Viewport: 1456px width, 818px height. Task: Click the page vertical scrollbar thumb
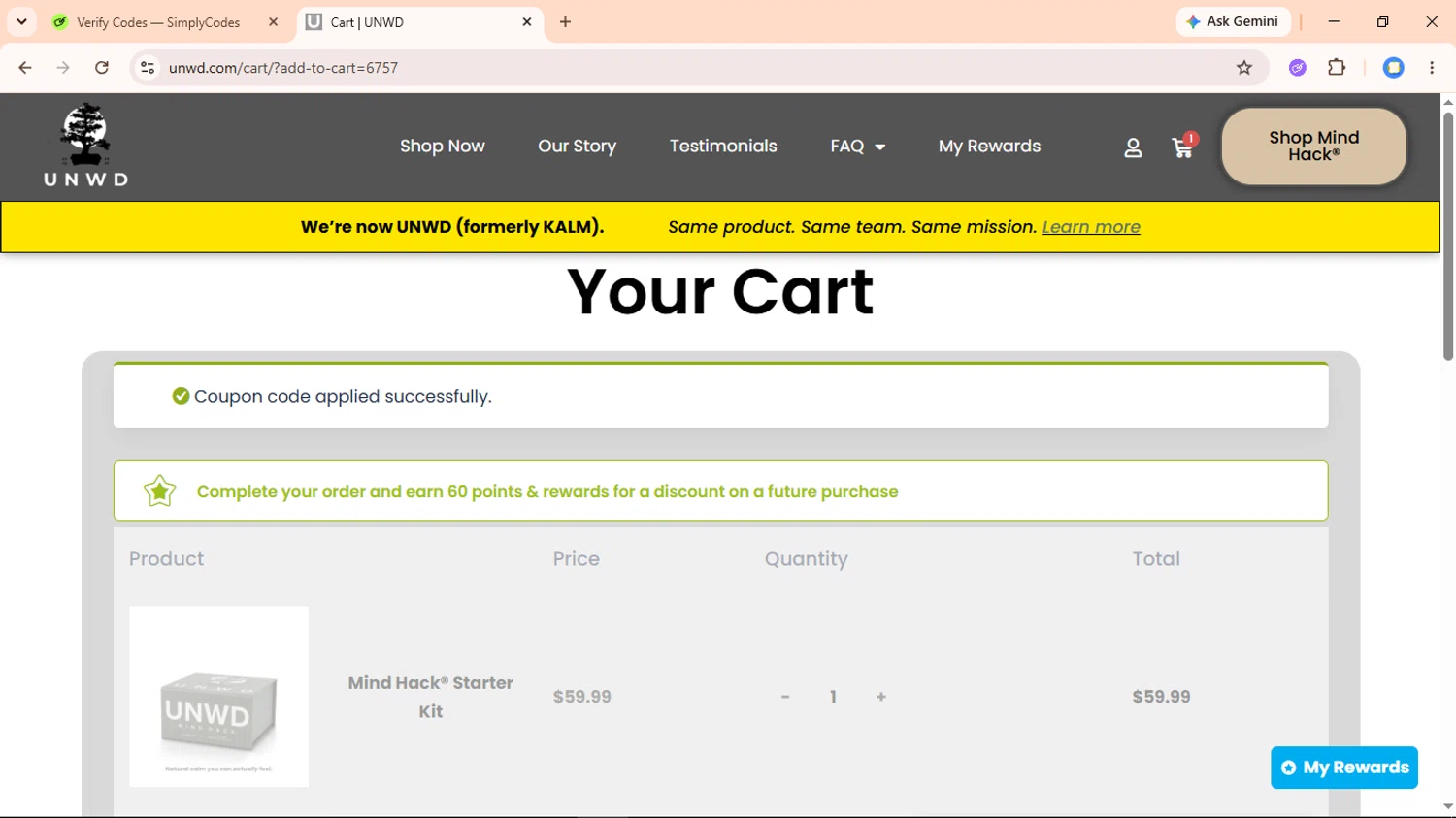[x=1448, y=236]
